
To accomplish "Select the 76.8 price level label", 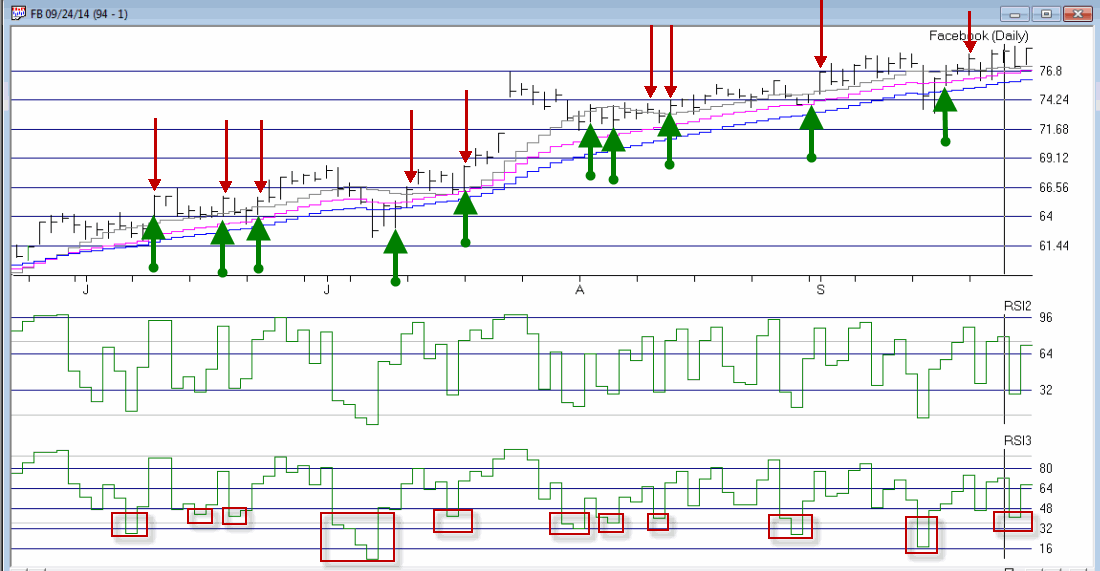I will pyautogui.click(x=1050, y=71).
